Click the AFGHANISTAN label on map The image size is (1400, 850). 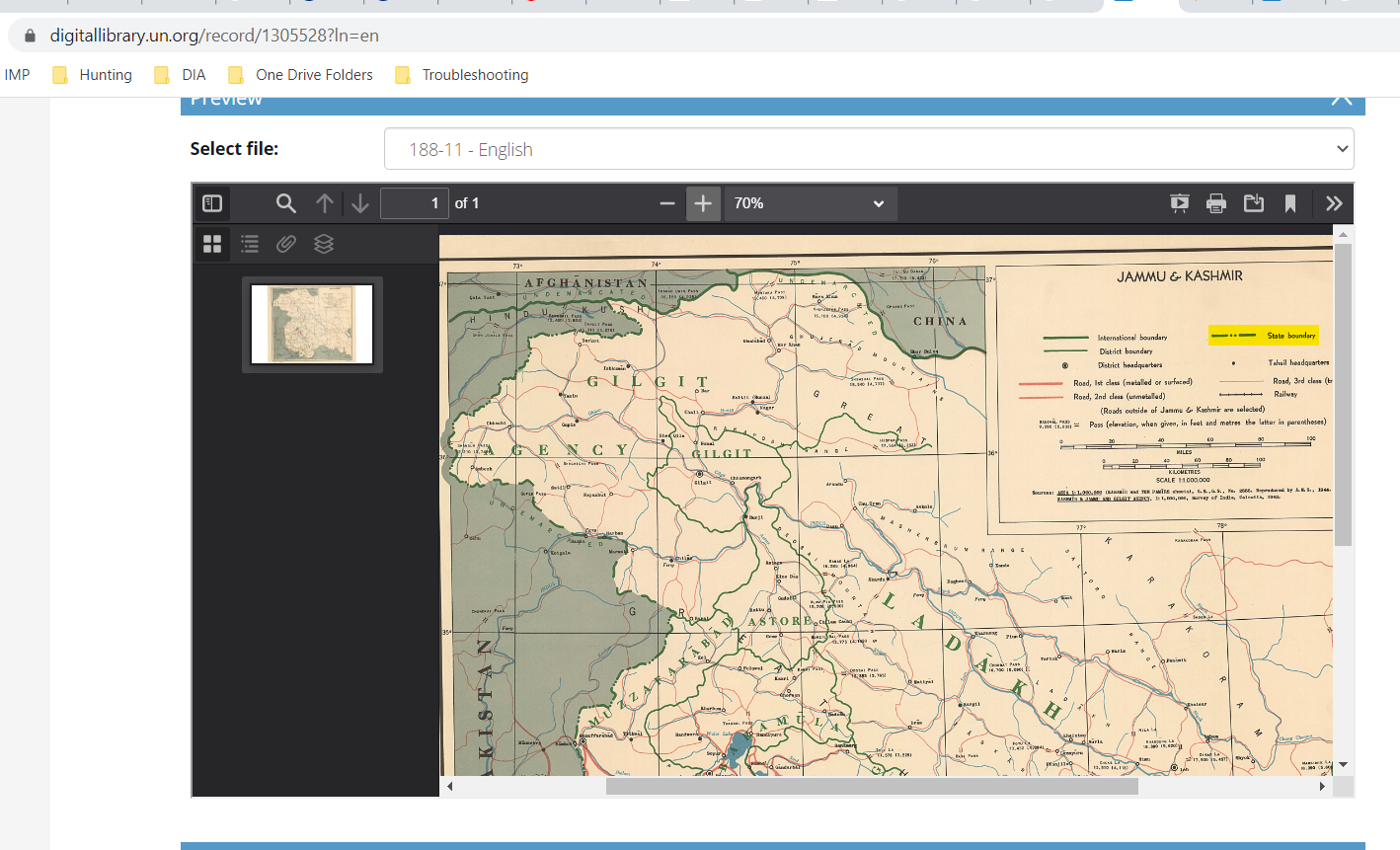[x=586, y=283]
